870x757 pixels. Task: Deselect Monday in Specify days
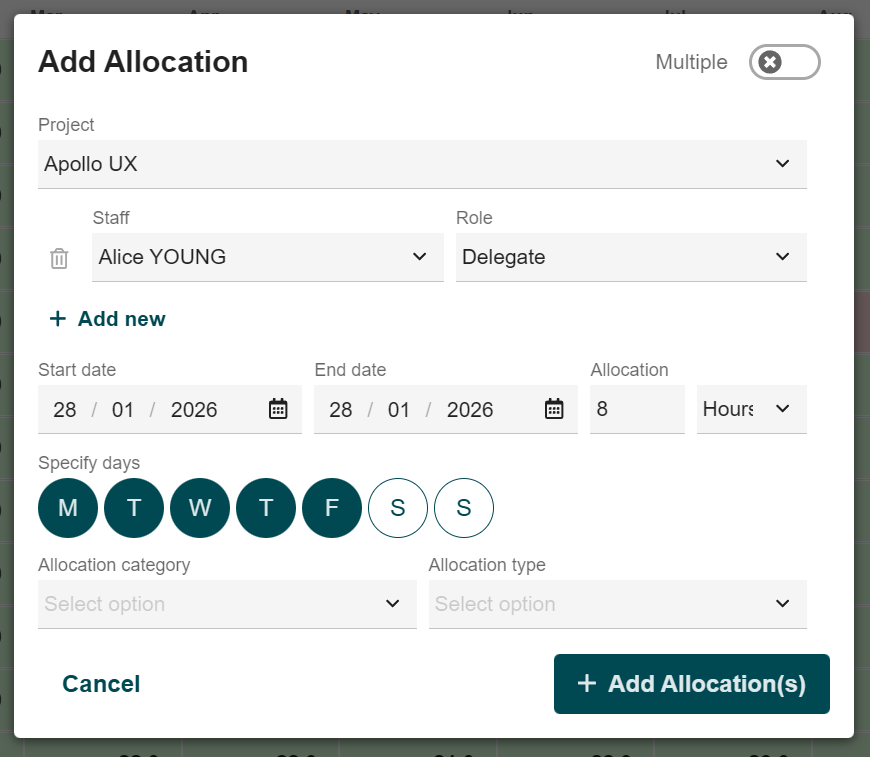(68, 508)
